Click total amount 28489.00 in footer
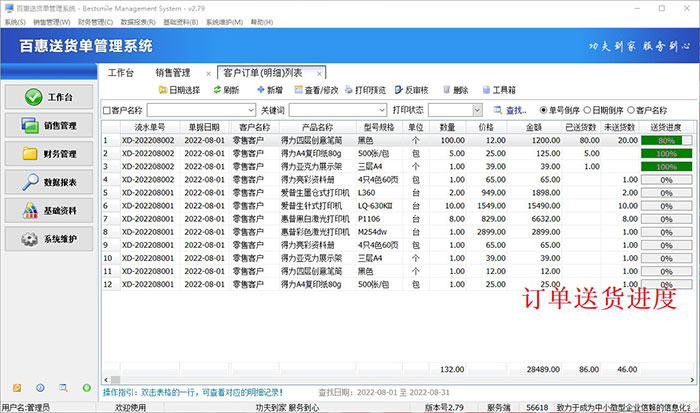The image size is (700, 413). 543,369
